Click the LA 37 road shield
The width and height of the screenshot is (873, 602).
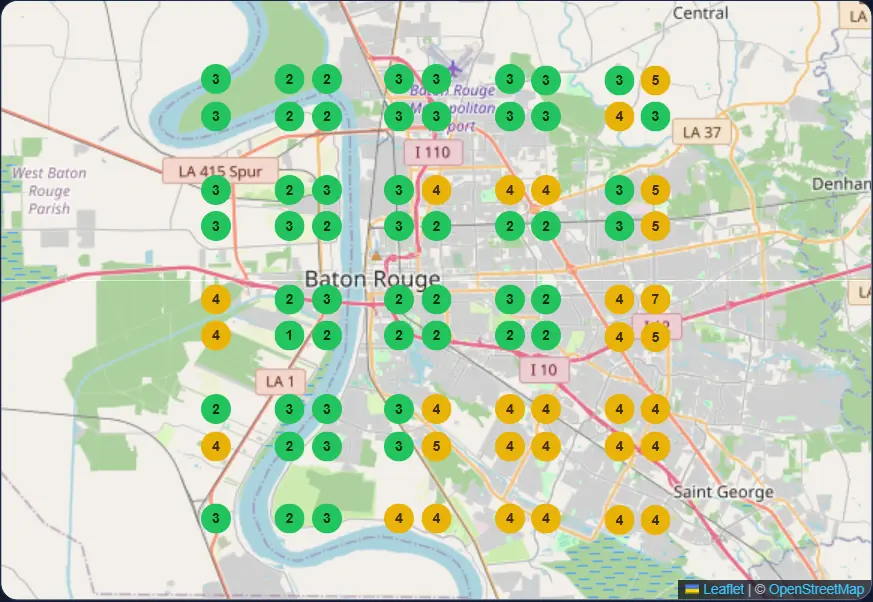pyautogui.click(x=702, y=133)
